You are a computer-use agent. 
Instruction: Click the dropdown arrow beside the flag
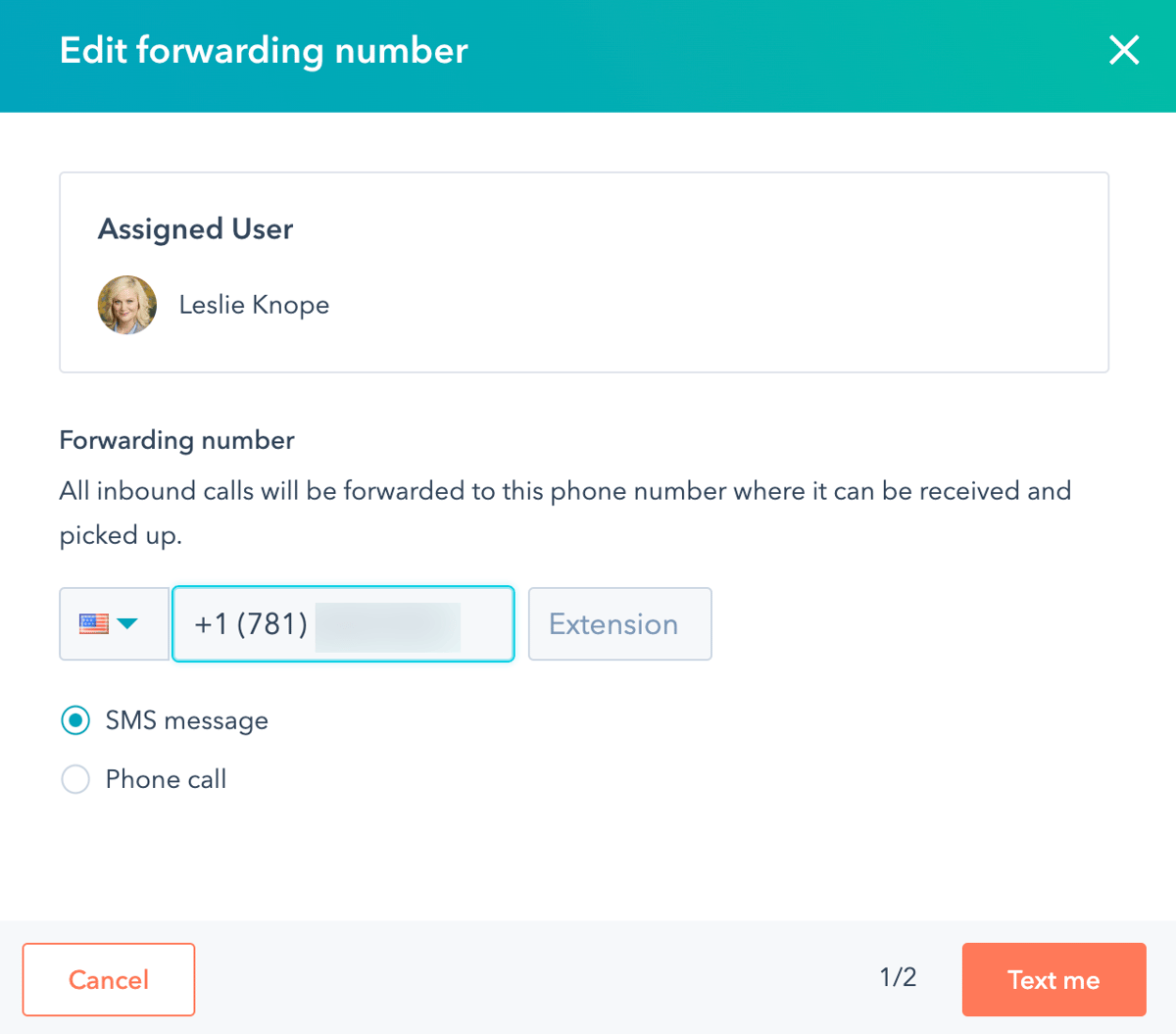[129, 623]
